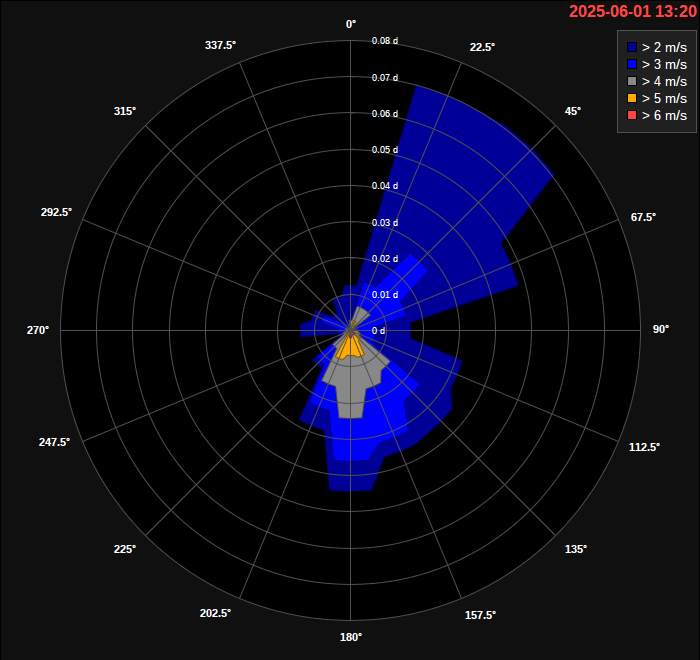The height and width of the screenshot is (660, 700).
Task: Toggle the '> 2 m/s' legend label
Action: click(x=664, y=47)
